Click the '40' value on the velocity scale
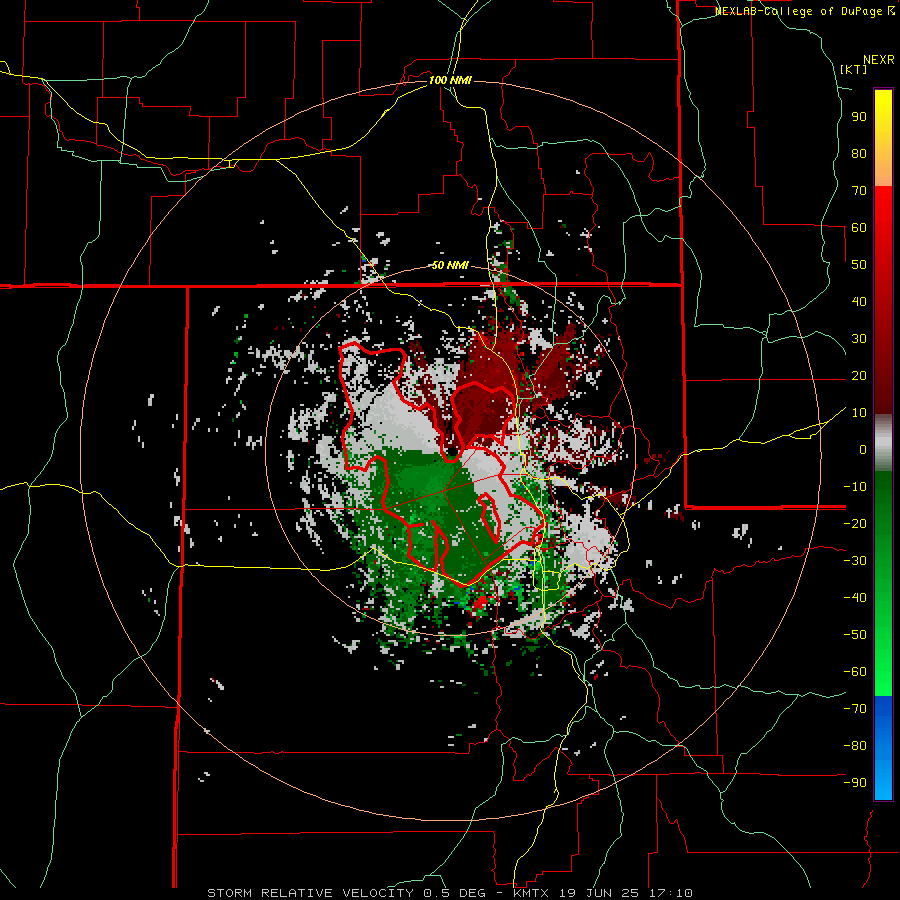Viewport: 900px width, 900px height. [x=859, y=302]
